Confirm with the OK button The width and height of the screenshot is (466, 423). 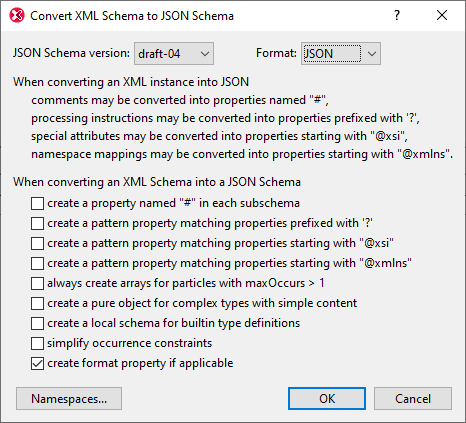[x=327, y=399]
